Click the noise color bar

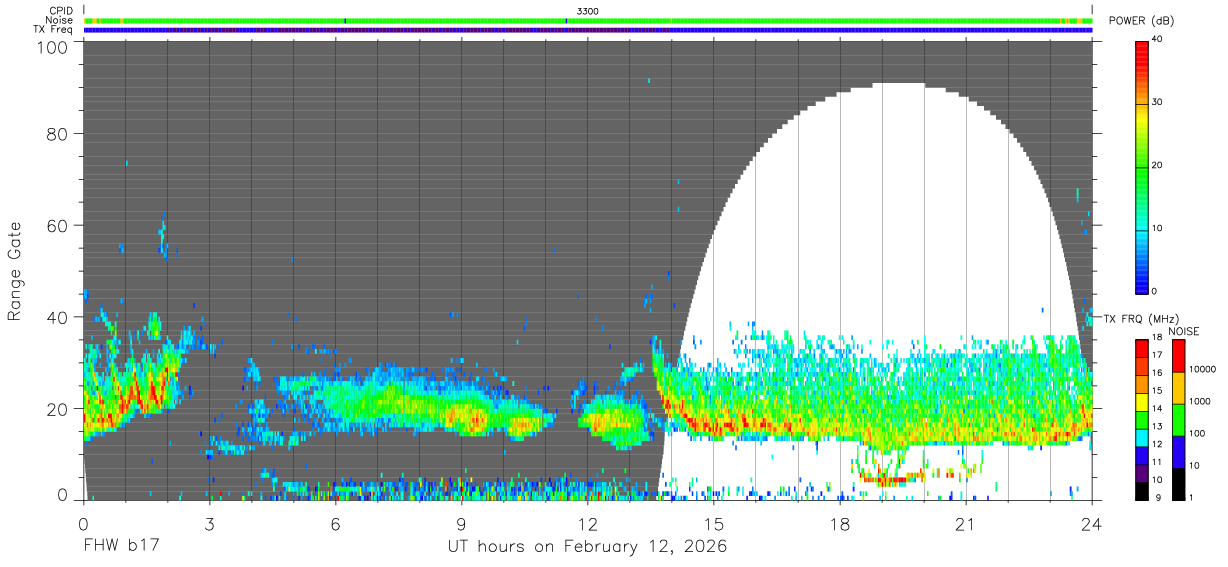click(x=1177, y=419)
